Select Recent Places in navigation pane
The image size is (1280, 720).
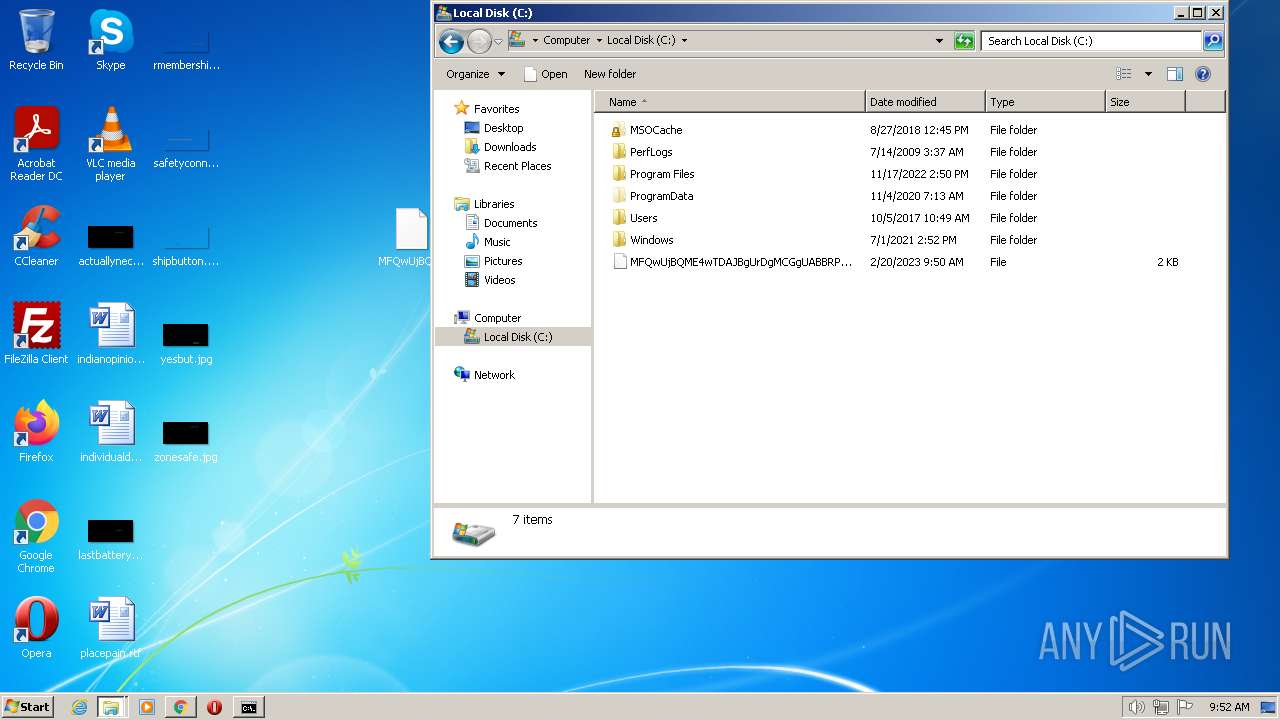pyautogui.click(x=508, y=166)
